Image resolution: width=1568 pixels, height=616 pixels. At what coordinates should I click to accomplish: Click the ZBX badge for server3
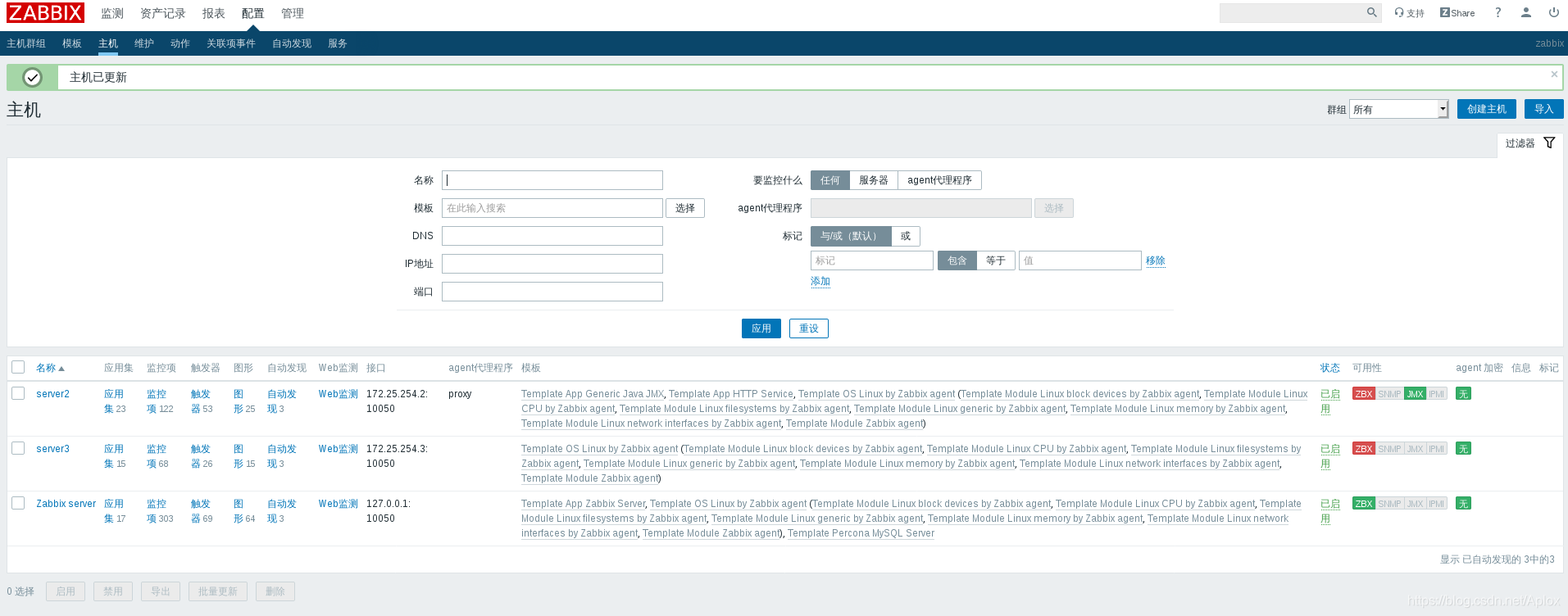click(1364, 449)
